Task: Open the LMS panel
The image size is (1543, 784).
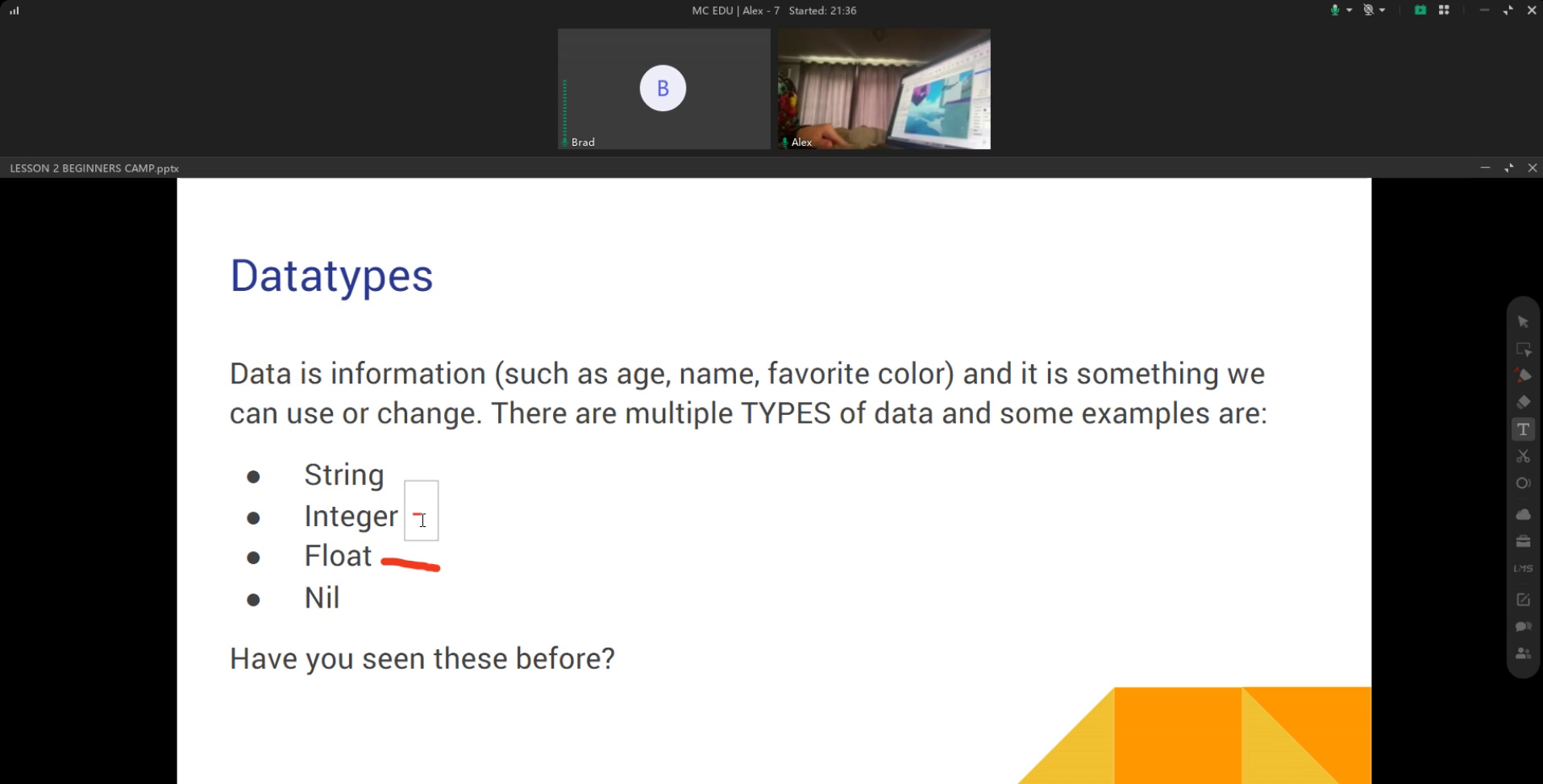Action: tap(1523, 569)
